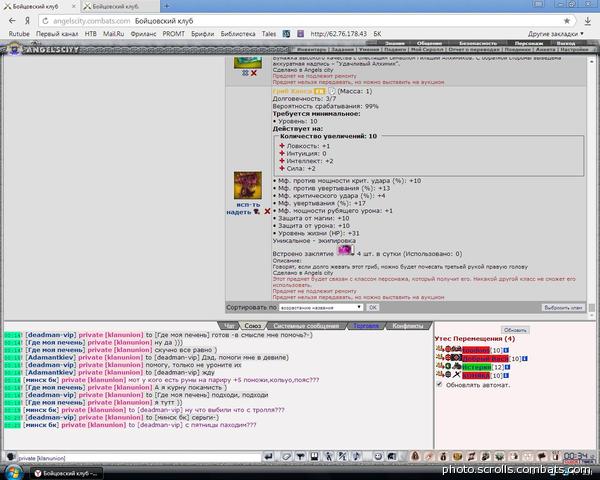600x480 pixels.
Task: Click the floppy save chat icon
Action: click(315, 456)
